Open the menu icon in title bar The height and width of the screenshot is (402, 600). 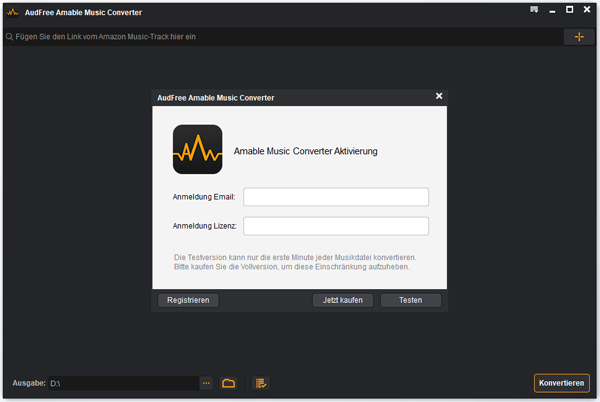(534, 10)
